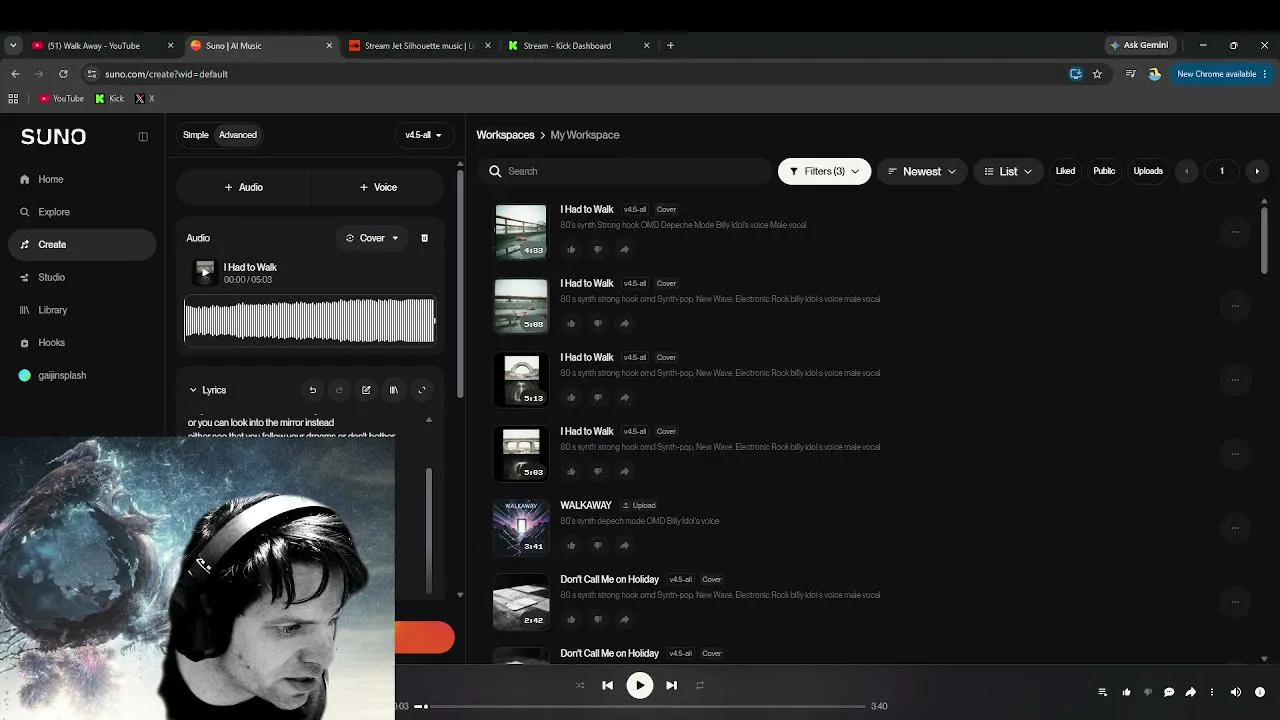The width and height of the screenshot is (1280, 720).
Task: Open the YouTube bookmark
Action: point(61,99)
